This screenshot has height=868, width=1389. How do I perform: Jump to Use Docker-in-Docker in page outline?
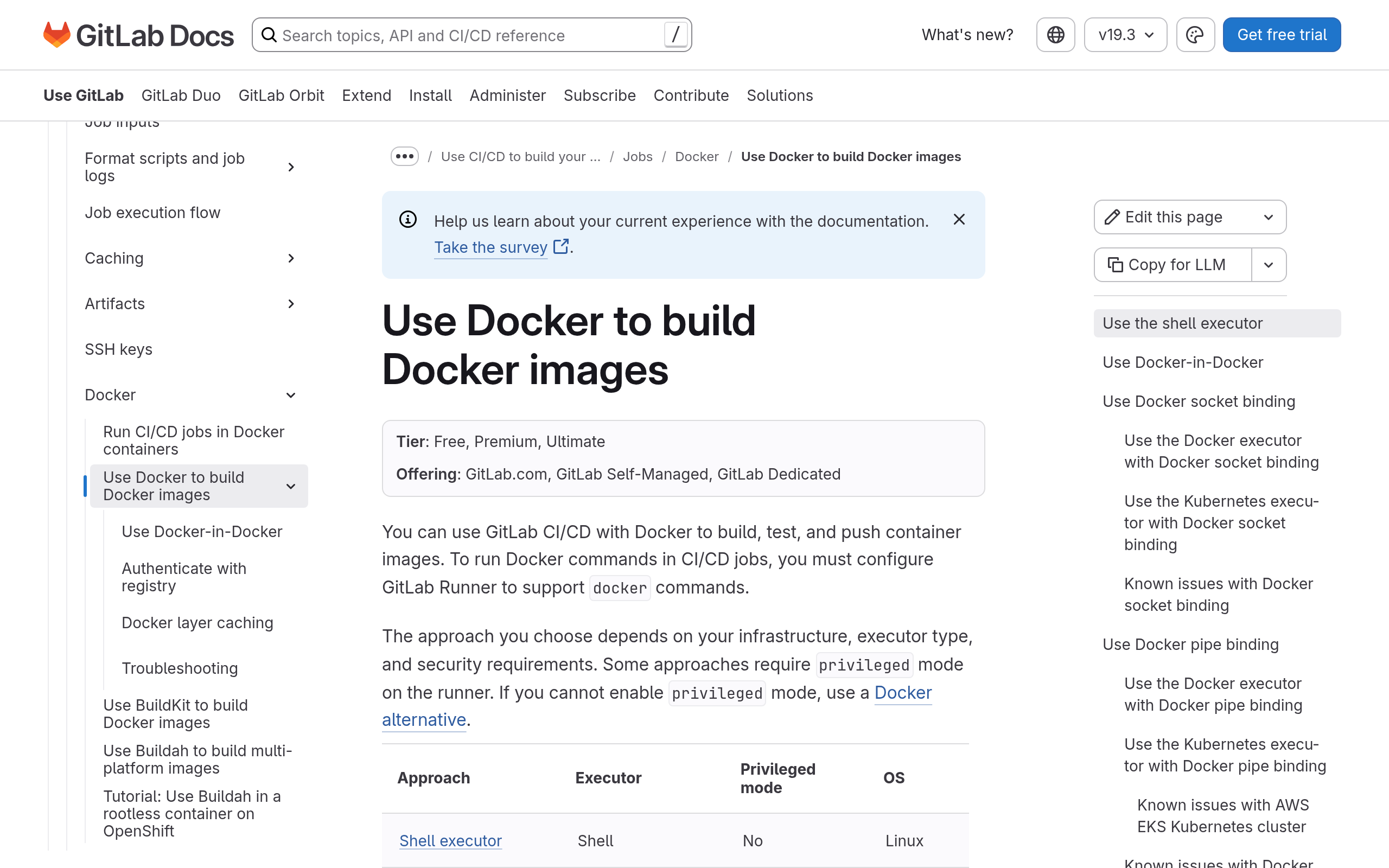click(x=1182, y=362)
